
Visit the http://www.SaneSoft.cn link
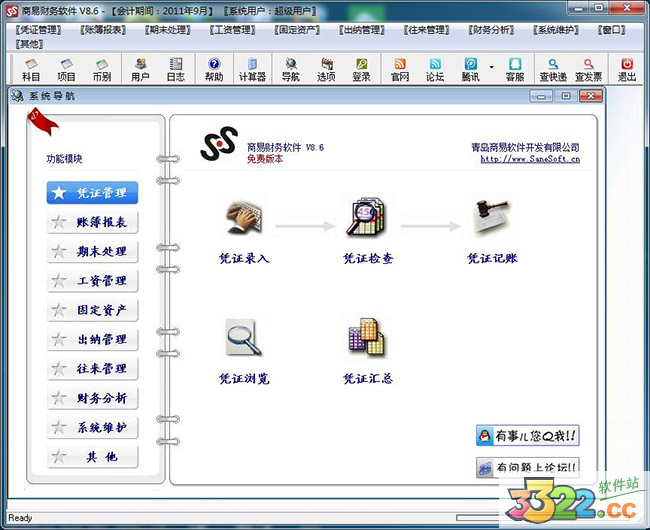click(x=530, y=159)
